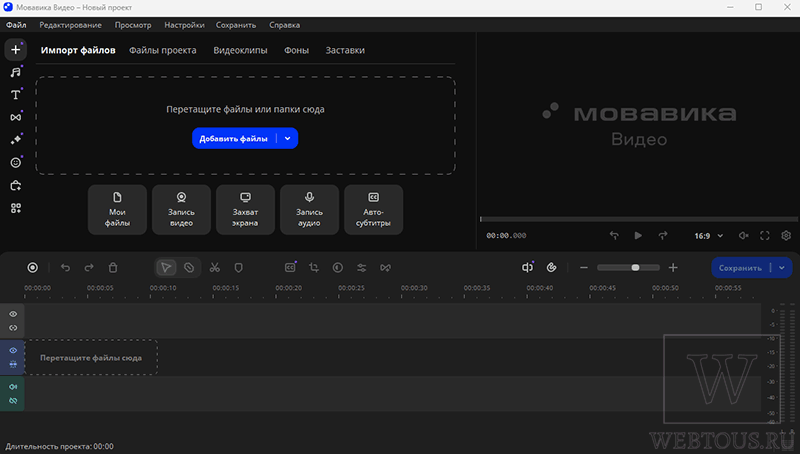Open the 16:9 aspect ratio dropdown
The width and height of the screenshot is (800, 454).
point(708,236)
